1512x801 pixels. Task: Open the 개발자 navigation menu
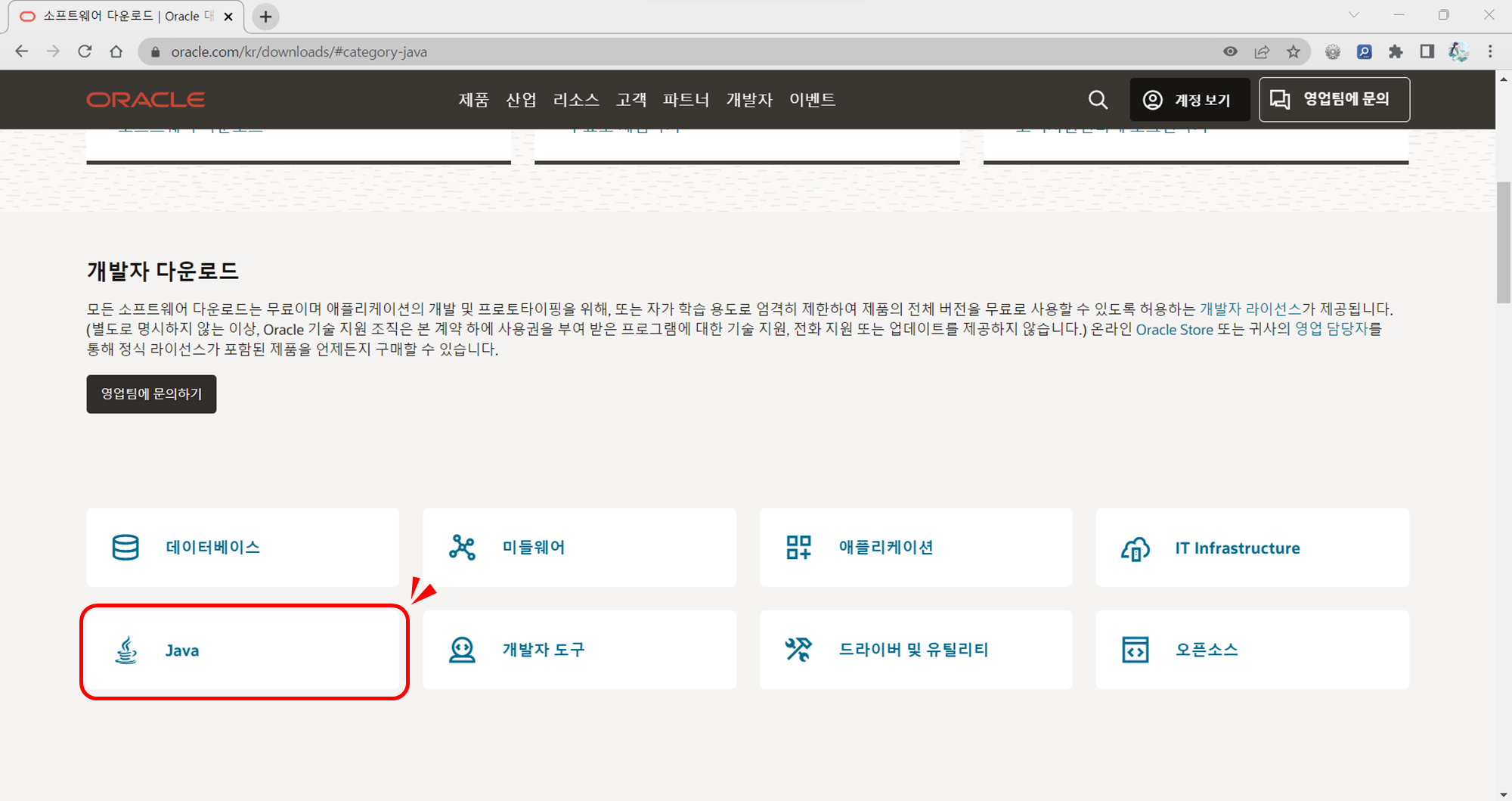point(749,100)
